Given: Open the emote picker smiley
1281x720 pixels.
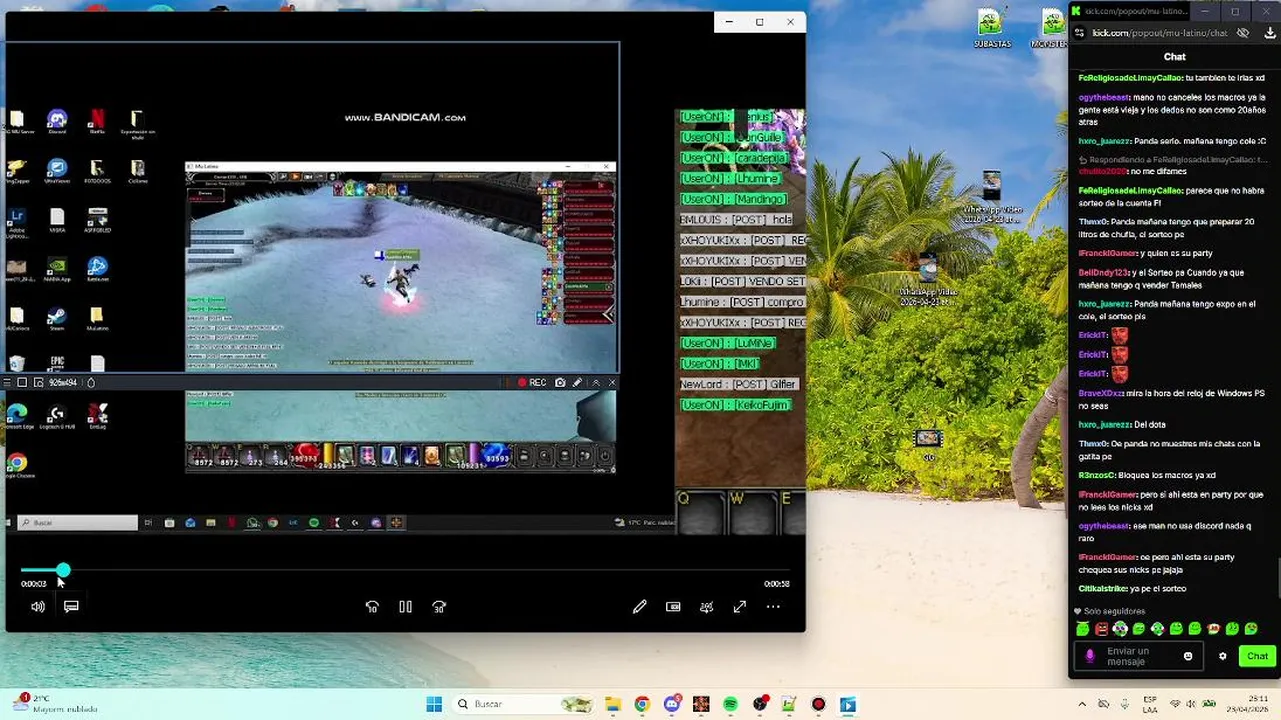Looking at the screenshot, I should pyautogui.click(x=1188, y=656).
